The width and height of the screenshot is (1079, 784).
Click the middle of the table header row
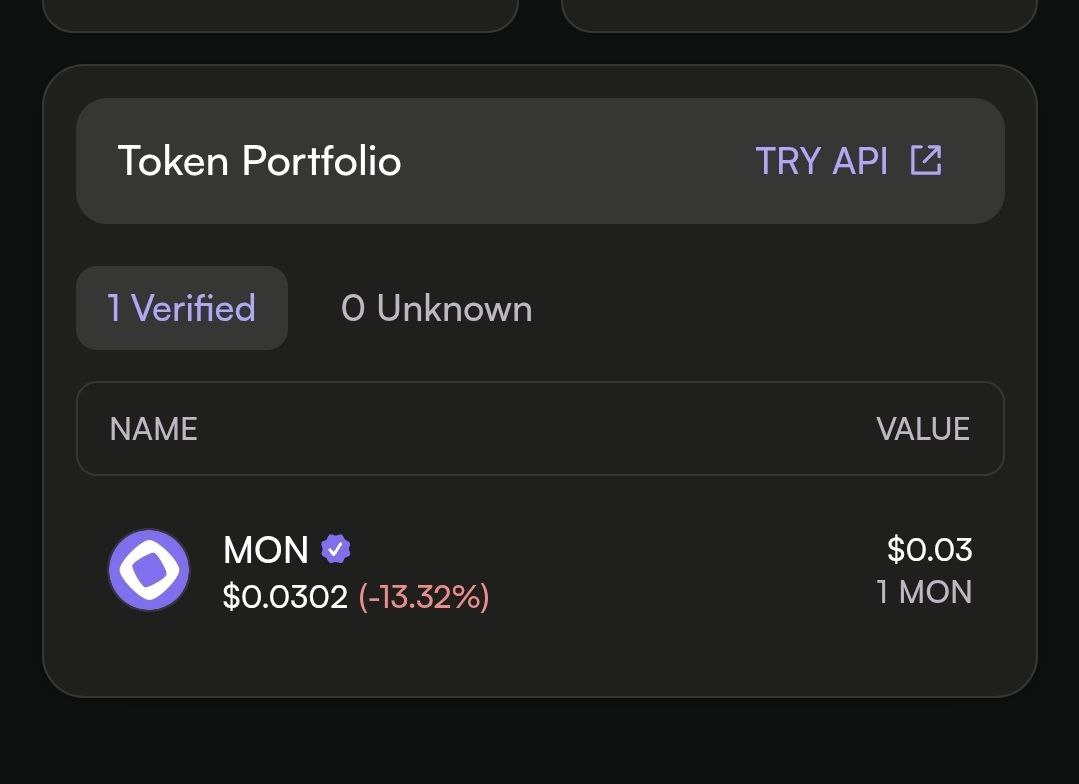540,429
